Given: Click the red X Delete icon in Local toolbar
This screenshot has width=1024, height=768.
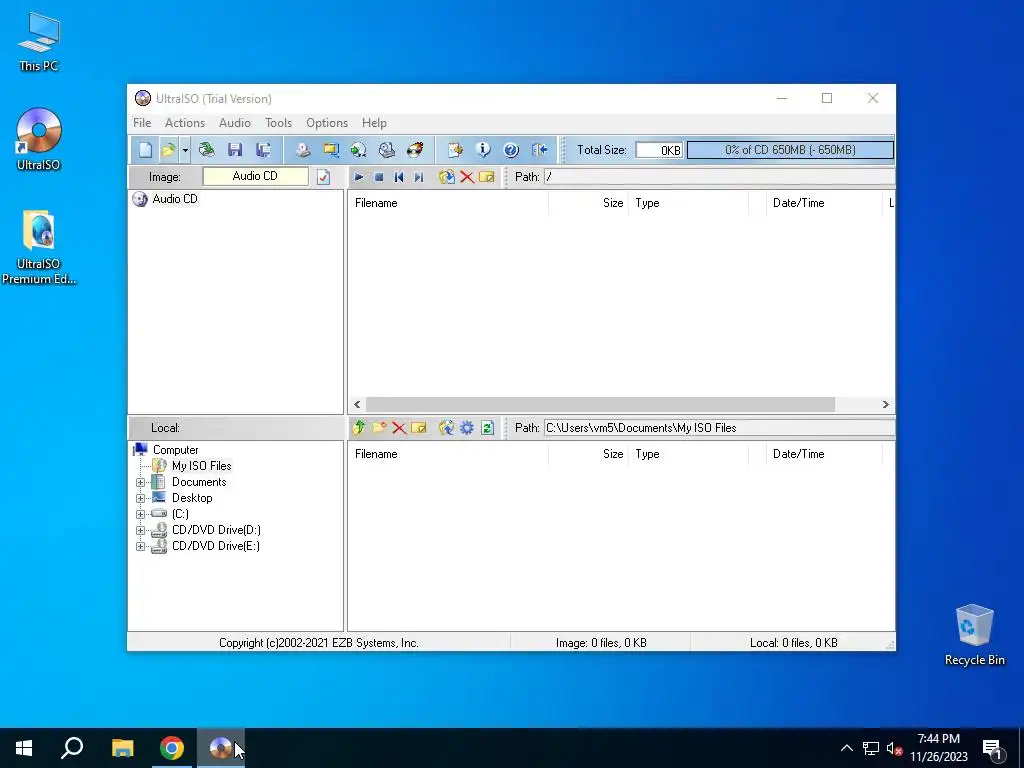Looking at the screenshot, I should click(x=399, y=428).
